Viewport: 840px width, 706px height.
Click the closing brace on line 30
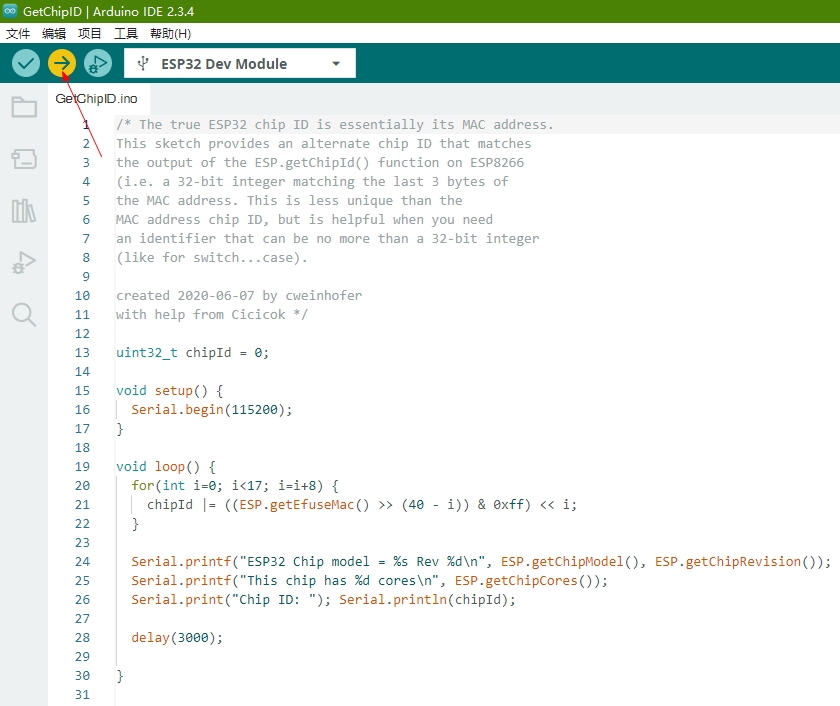[x=119, y=675]
